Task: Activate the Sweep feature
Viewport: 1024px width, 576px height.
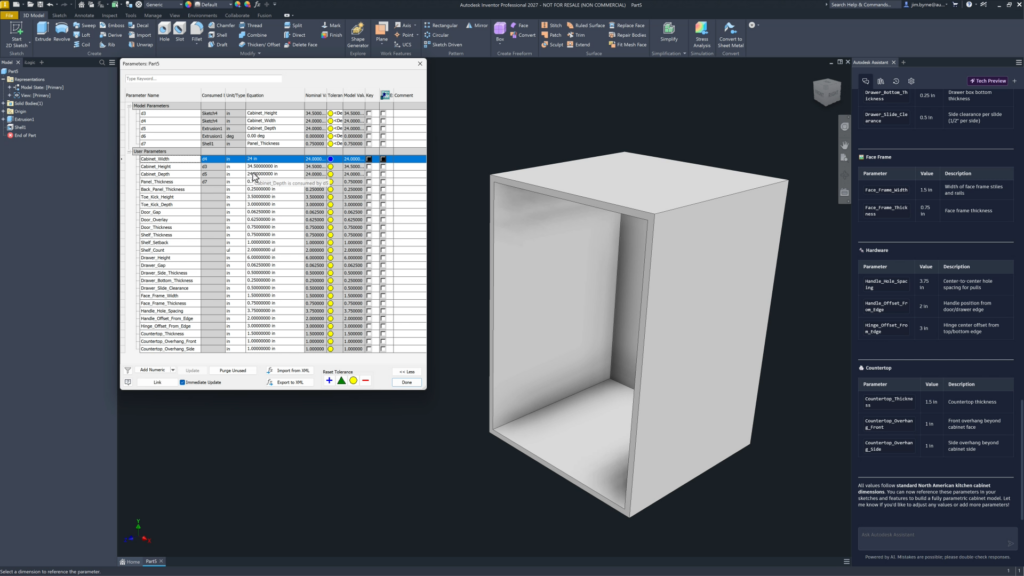Action: click(x=85, y=25)
